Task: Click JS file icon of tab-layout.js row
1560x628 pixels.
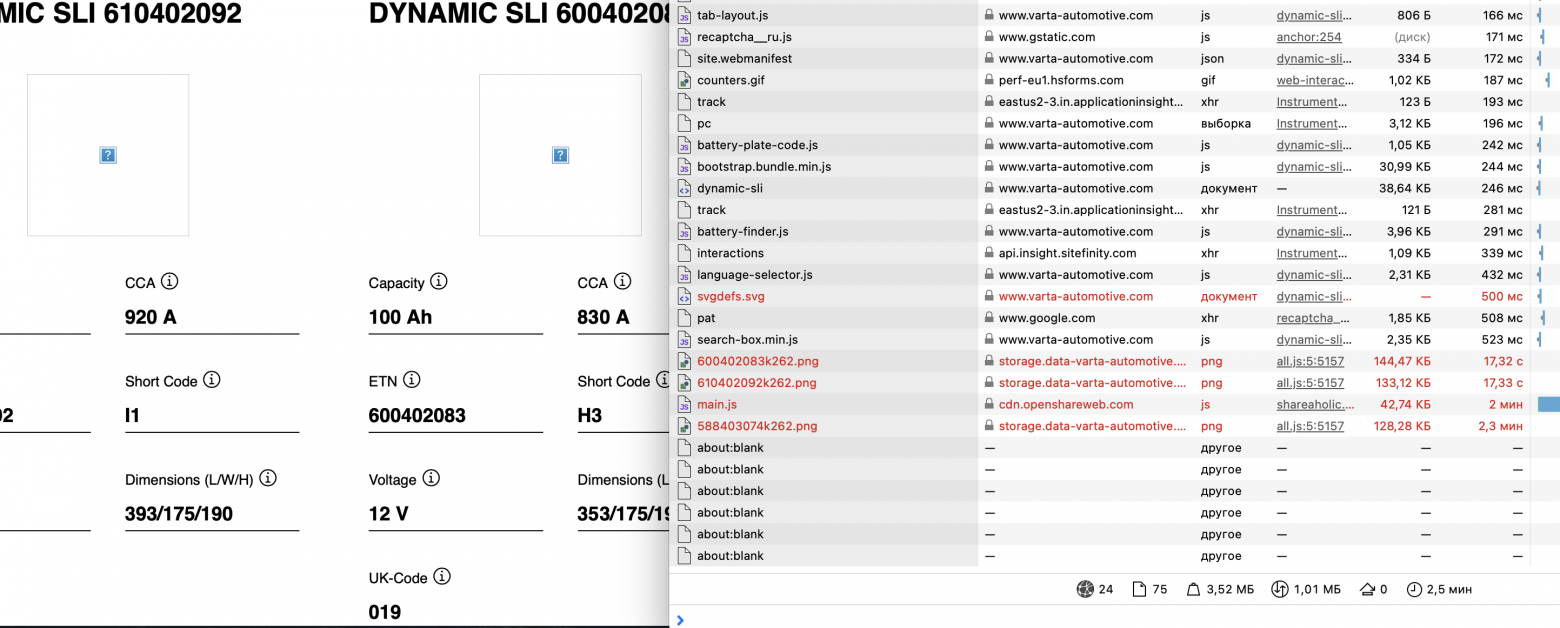Action: [x=684, y=15]
